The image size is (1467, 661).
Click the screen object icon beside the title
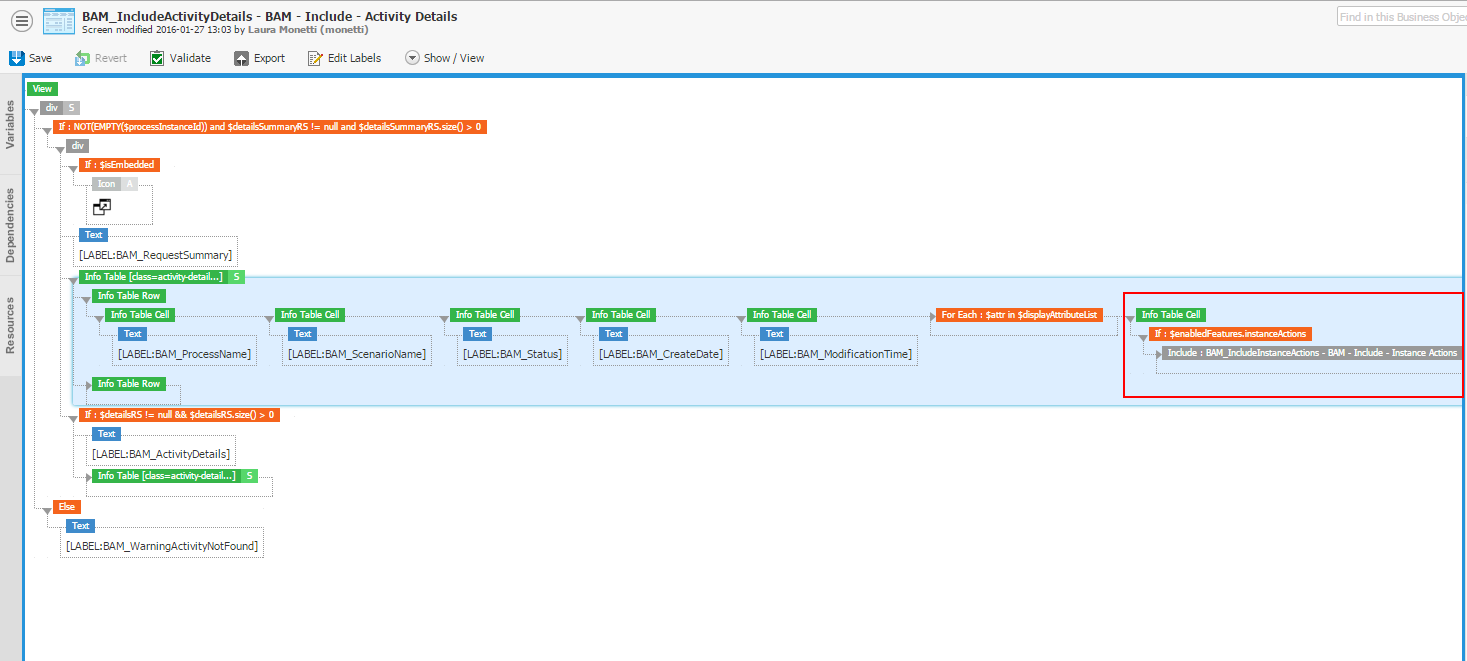pyautogui.click(x=58, y=21)
